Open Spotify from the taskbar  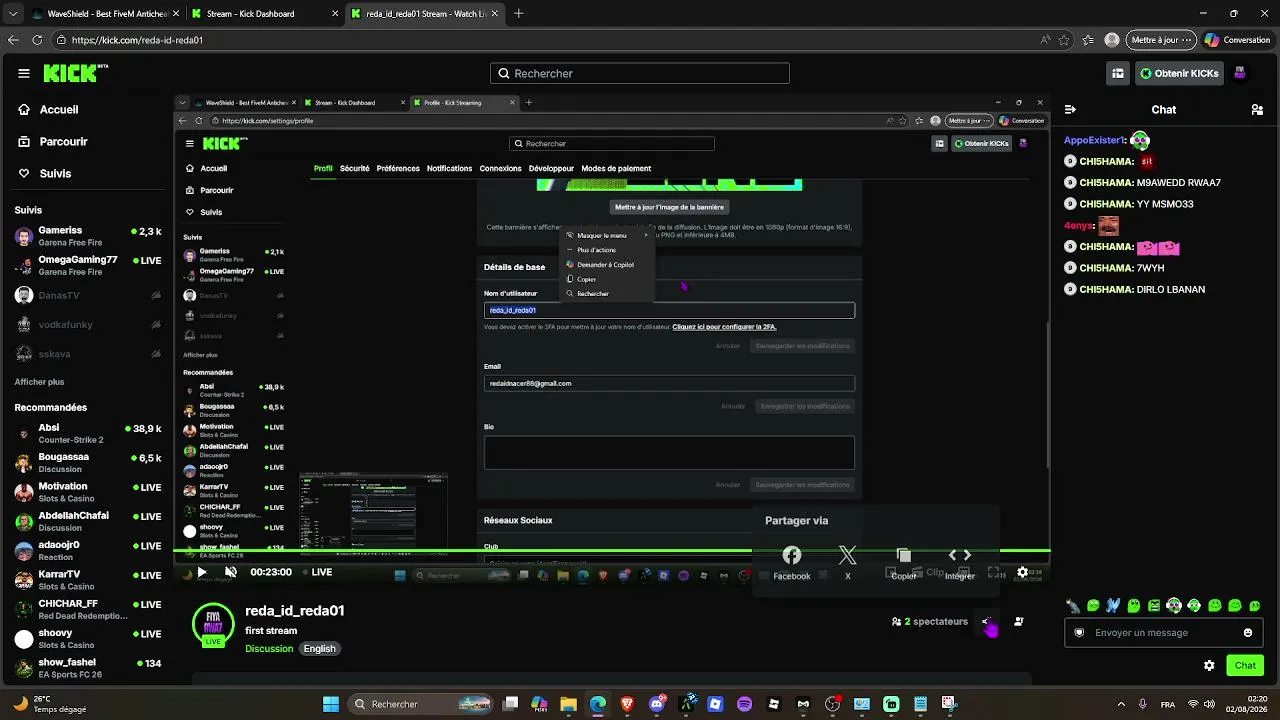click(744, 704)
